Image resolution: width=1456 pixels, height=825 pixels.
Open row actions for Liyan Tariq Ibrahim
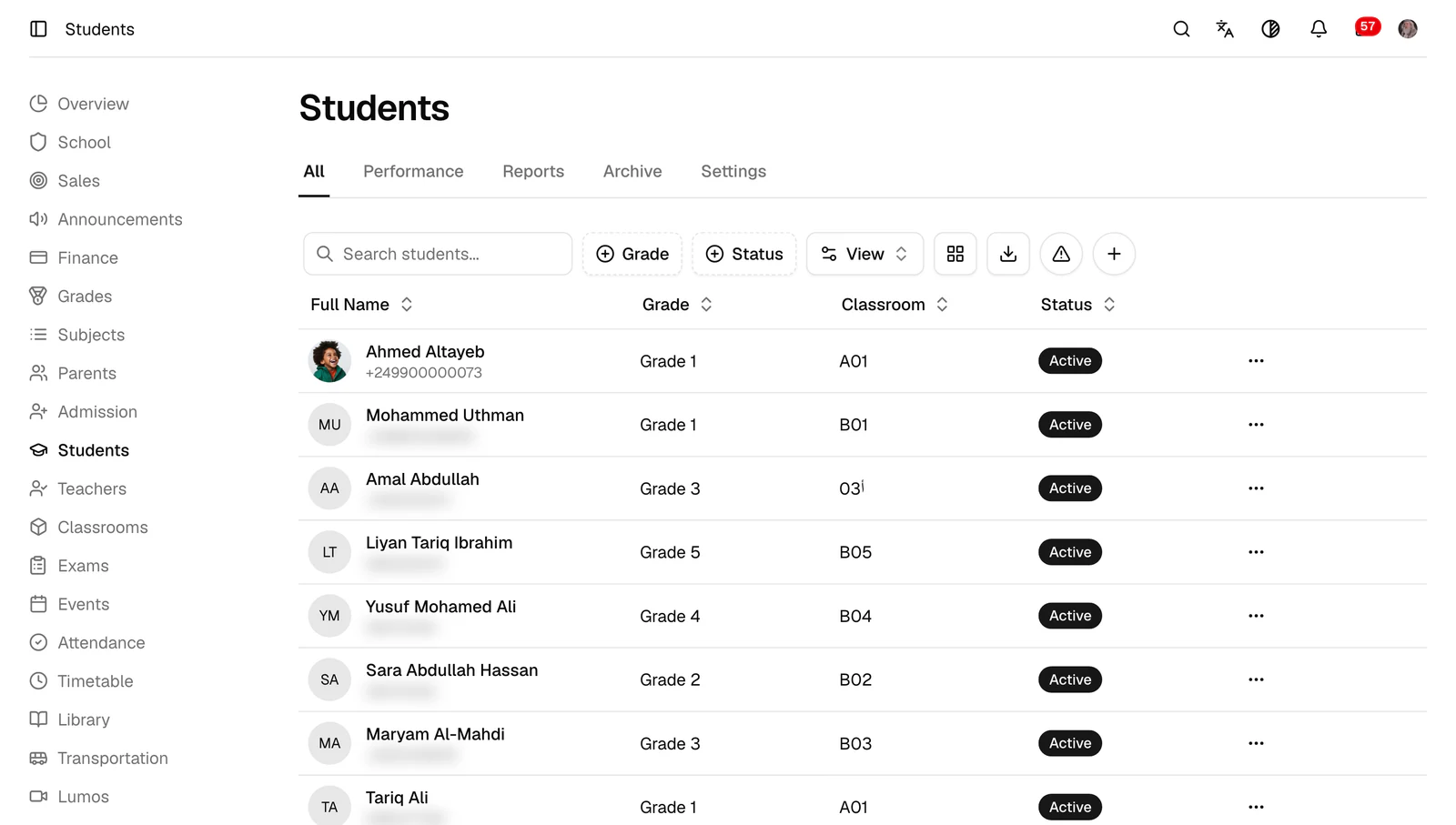(x=1256, y=552)
